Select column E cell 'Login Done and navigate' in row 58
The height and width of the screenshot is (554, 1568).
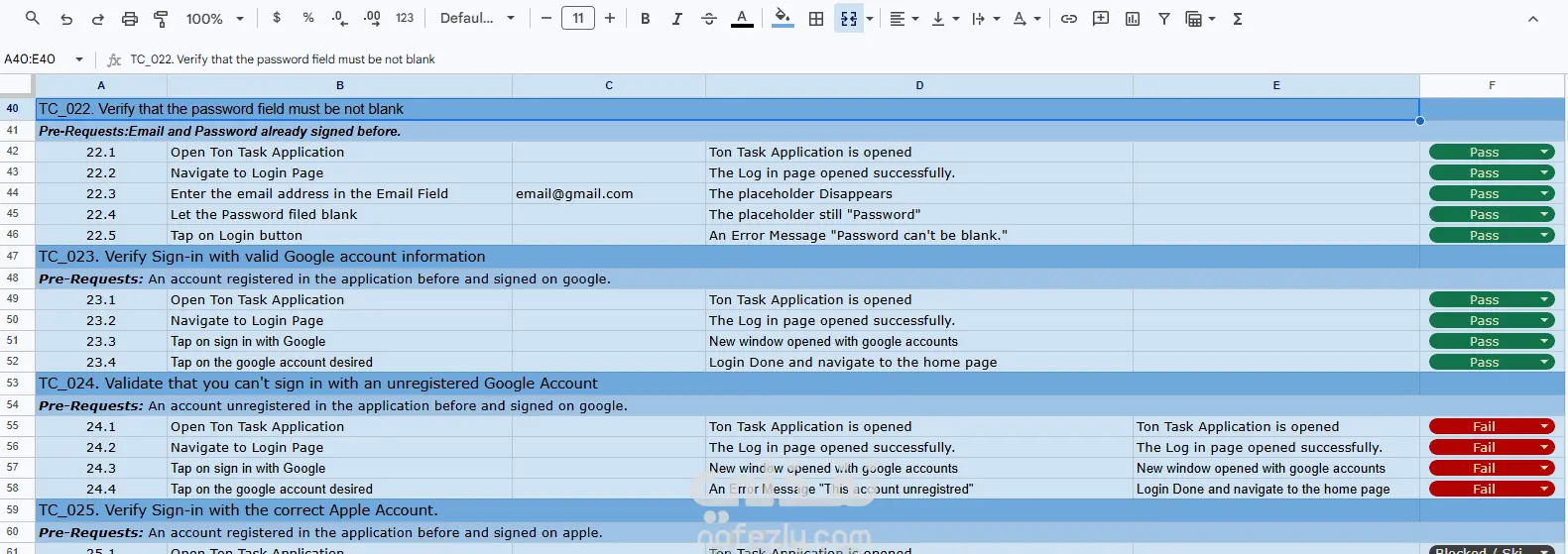coord(1276,489)
